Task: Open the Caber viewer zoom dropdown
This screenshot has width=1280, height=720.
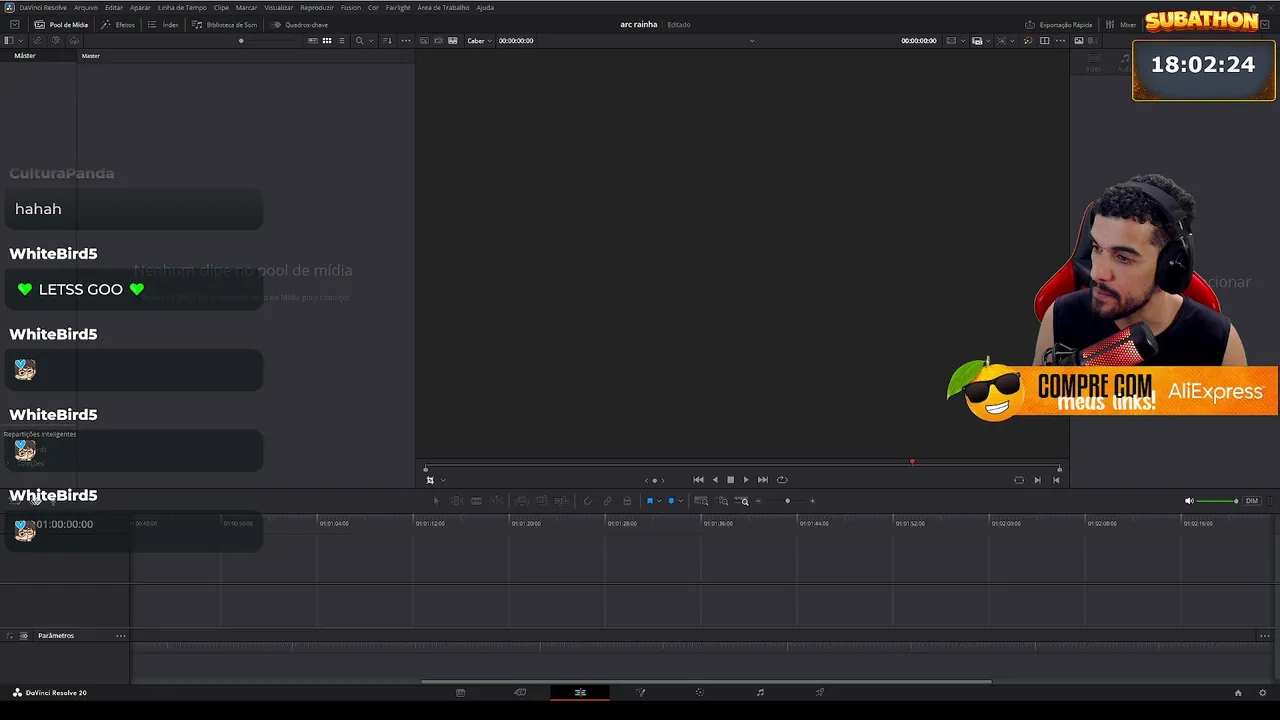Action: pos(480,41)
